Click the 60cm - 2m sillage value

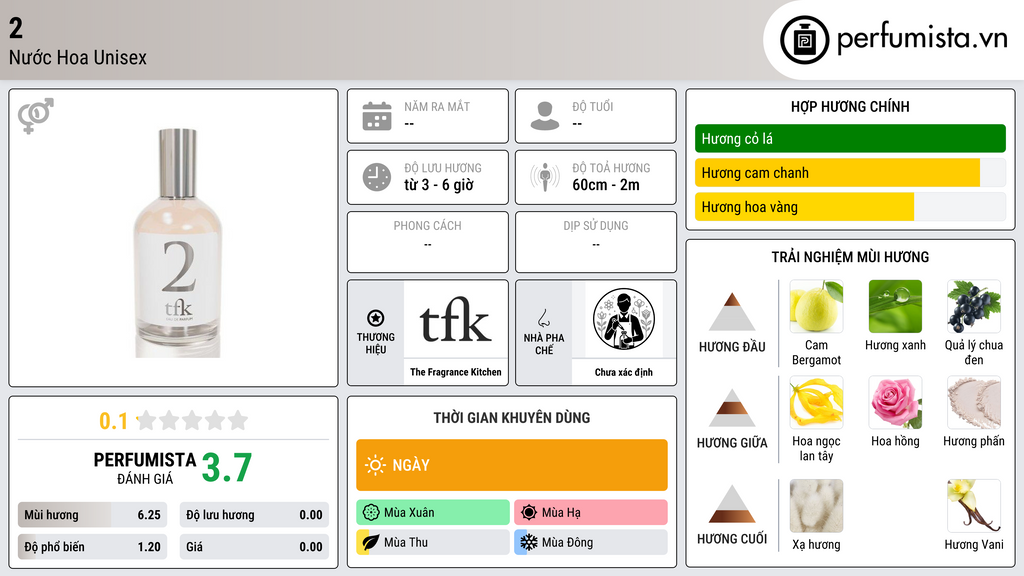[x=606, y=185]
